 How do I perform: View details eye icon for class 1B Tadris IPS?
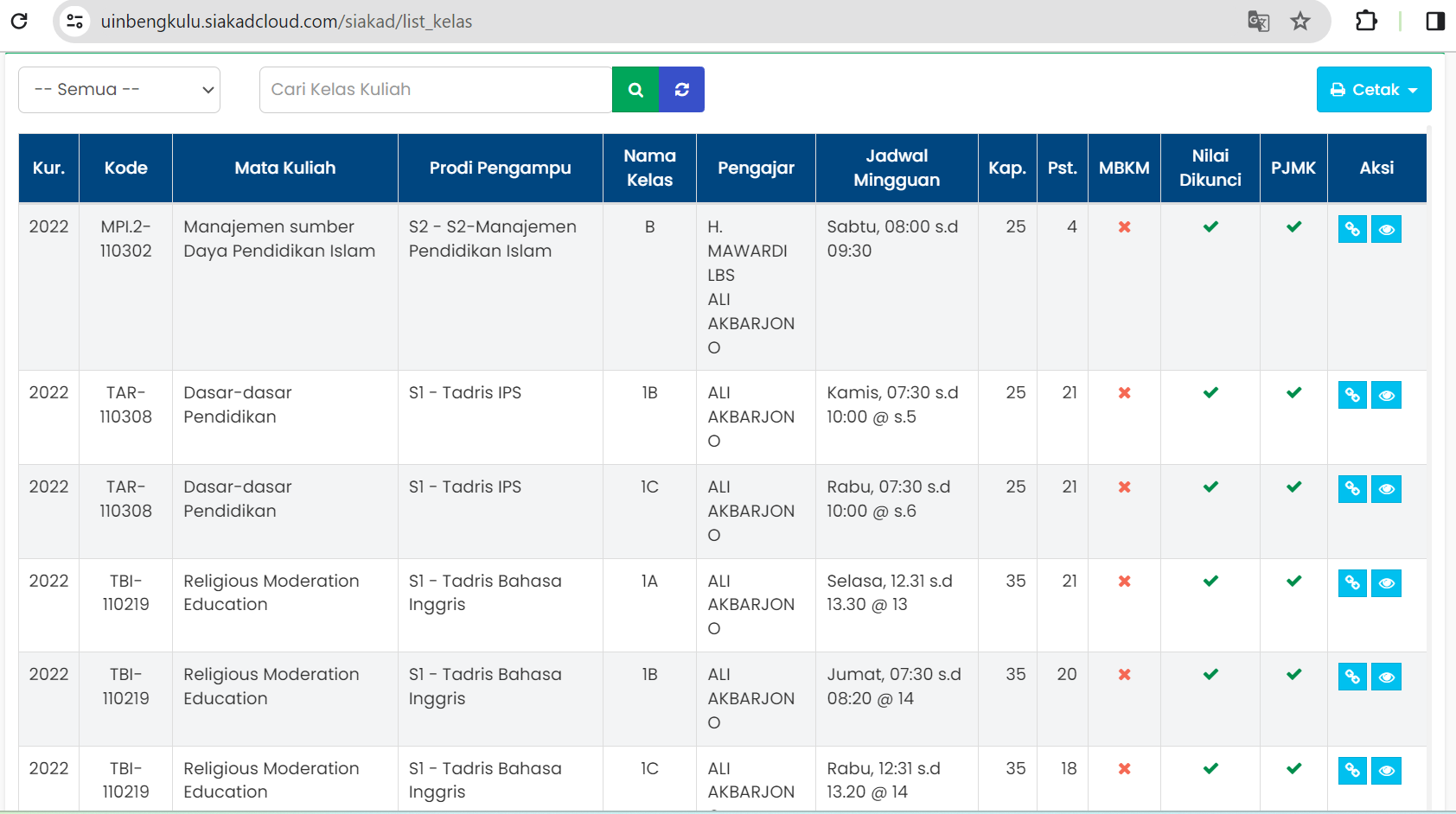1386,395
